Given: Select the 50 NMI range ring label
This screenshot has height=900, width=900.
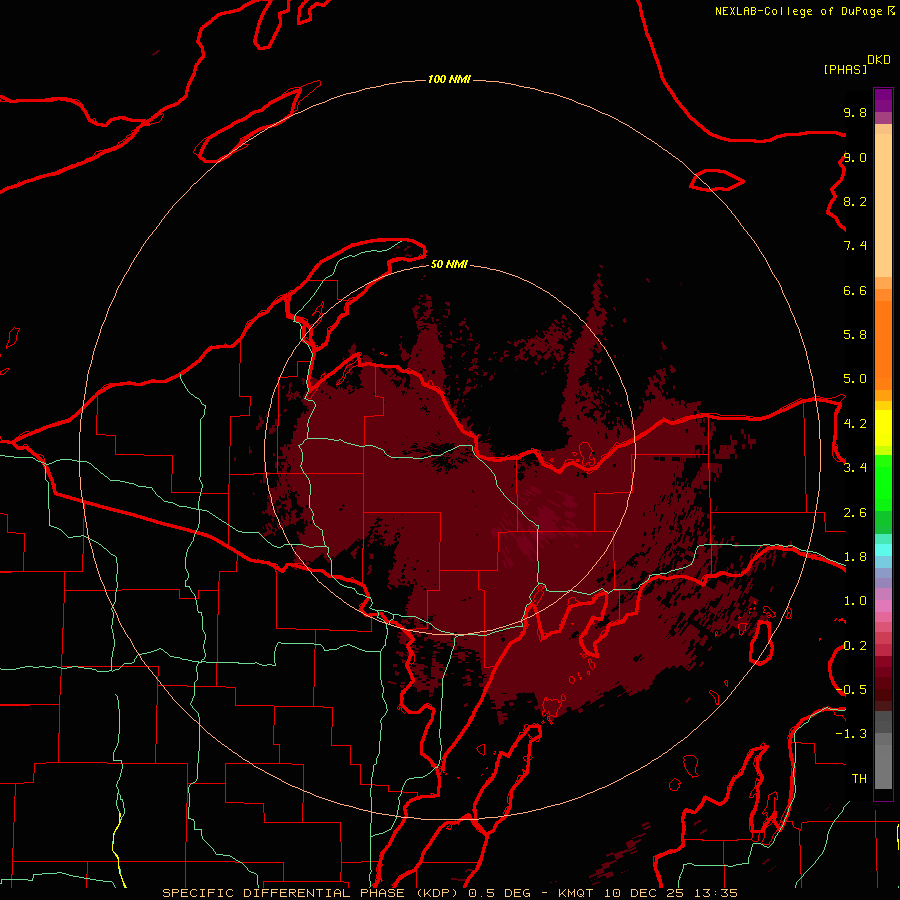Looking at the screenshot, I should [449, 264].
